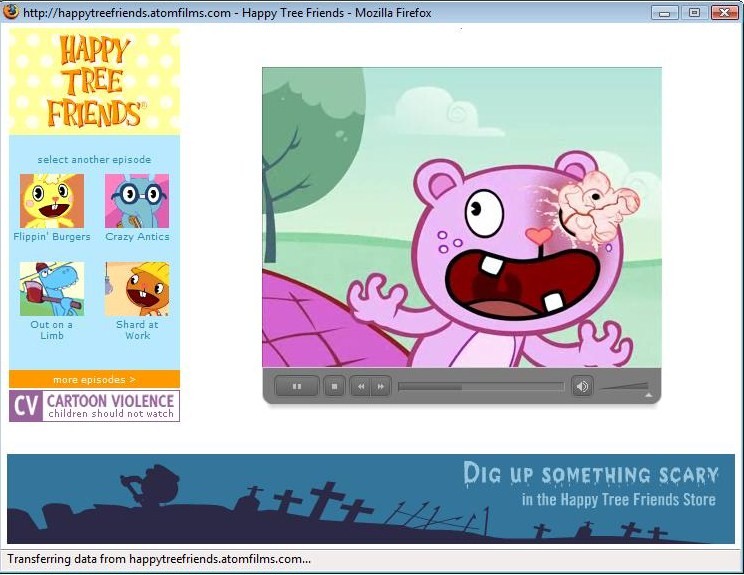Image resolution: width=744 pixels, height=575 pixels.
Task: Click the 'Transferring data' status bar text
Action: pyautogui.click(x=159, y=559)
